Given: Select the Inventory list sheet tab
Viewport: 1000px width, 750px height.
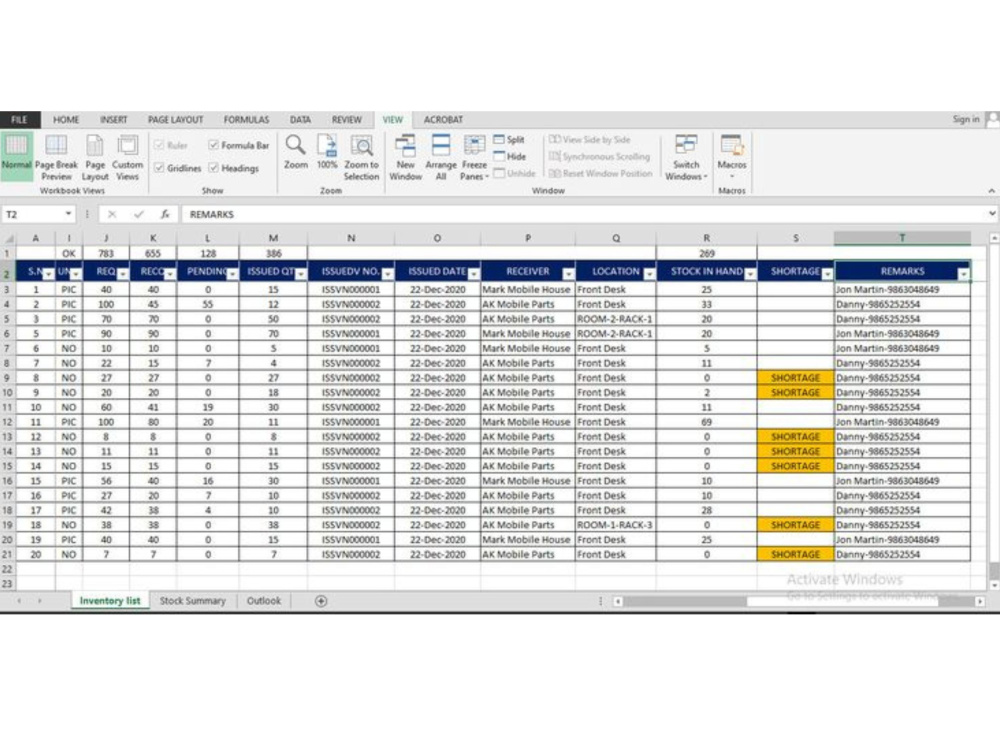Looking at the screenshot, I should coord(110,601).
